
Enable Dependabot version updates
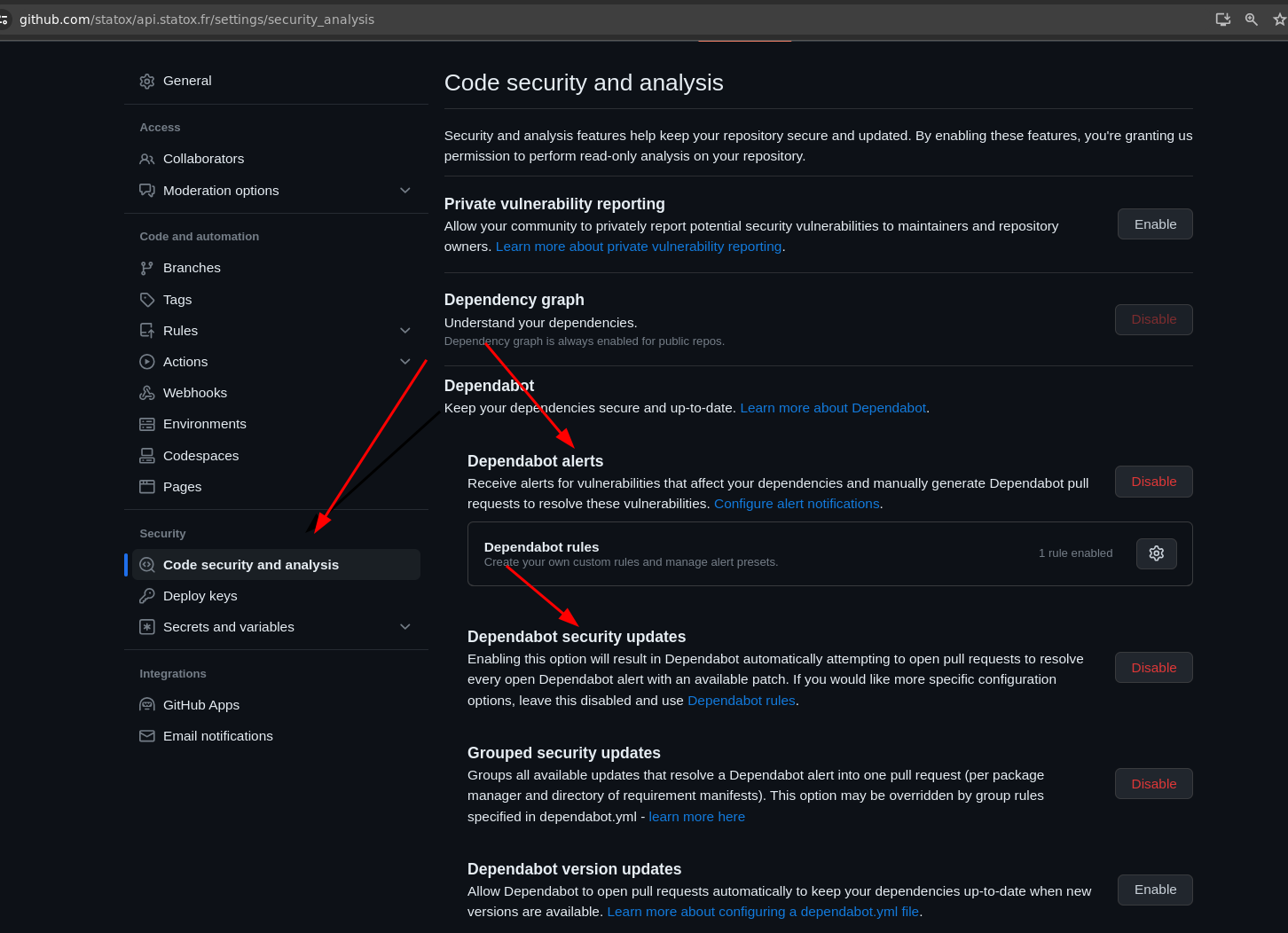(x=1155, y=890)
